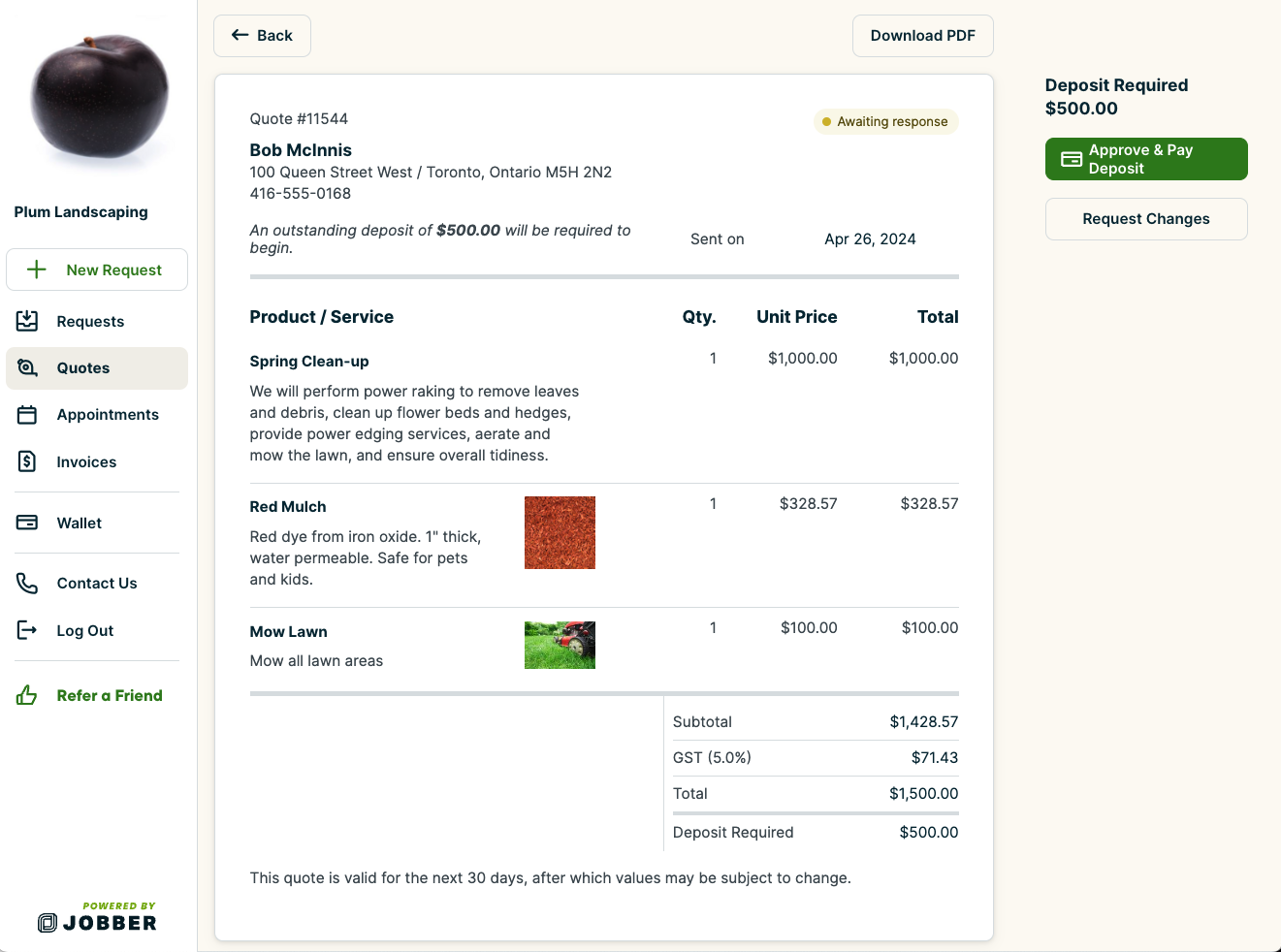The width and height of the screenshot is (1281, 952).
Task: Select the Approve & Pay Deposit button
Action: coord(1146,158)
